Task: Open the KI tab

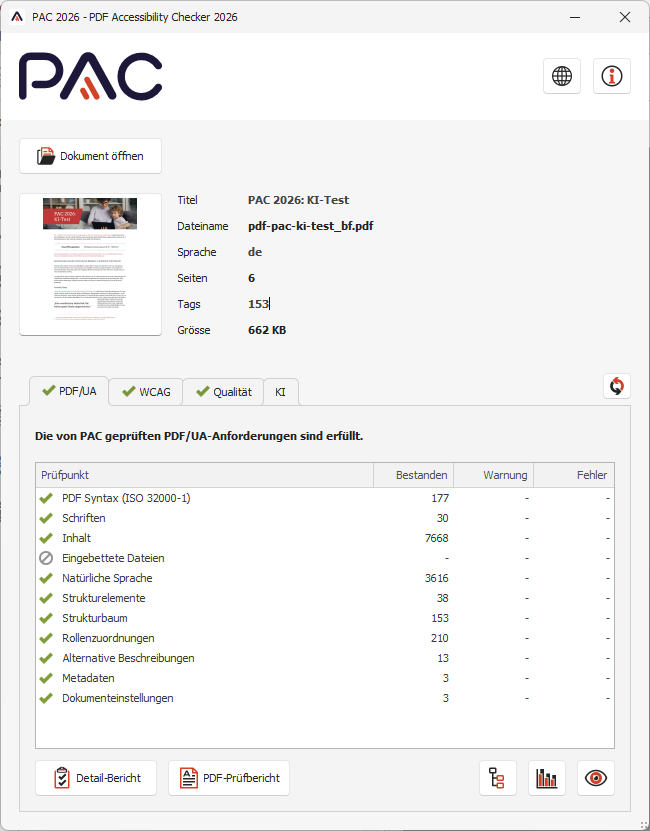Action: coord(281,392)
